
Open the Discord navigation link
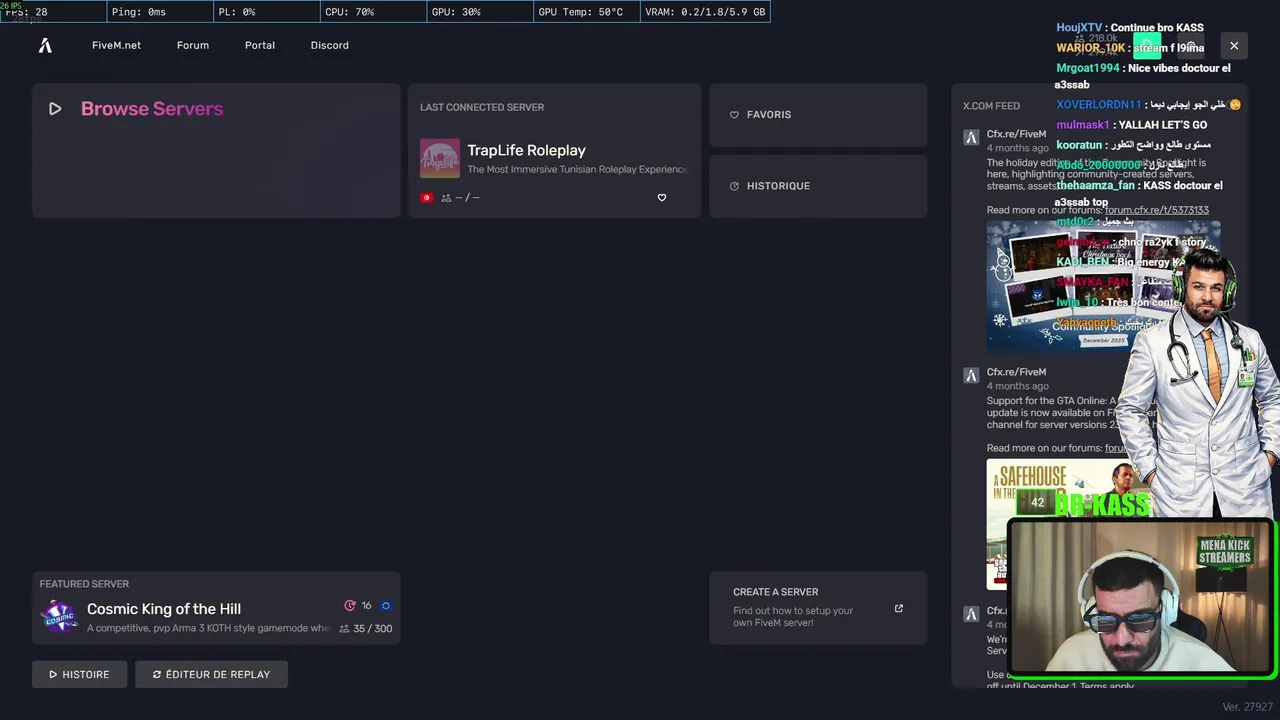point(330,45)
